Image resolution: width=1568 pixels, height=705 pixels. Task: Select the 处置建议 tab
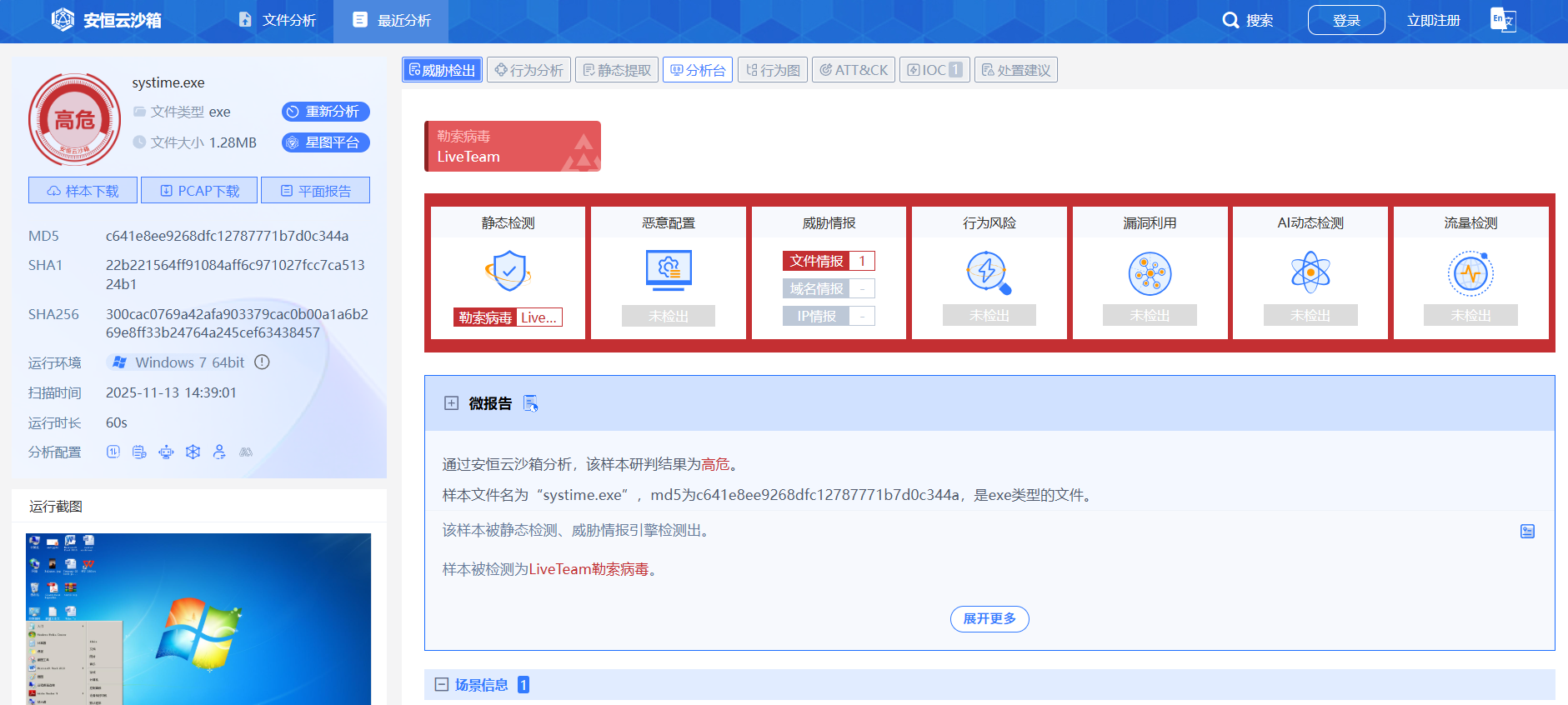point(1015,70)
